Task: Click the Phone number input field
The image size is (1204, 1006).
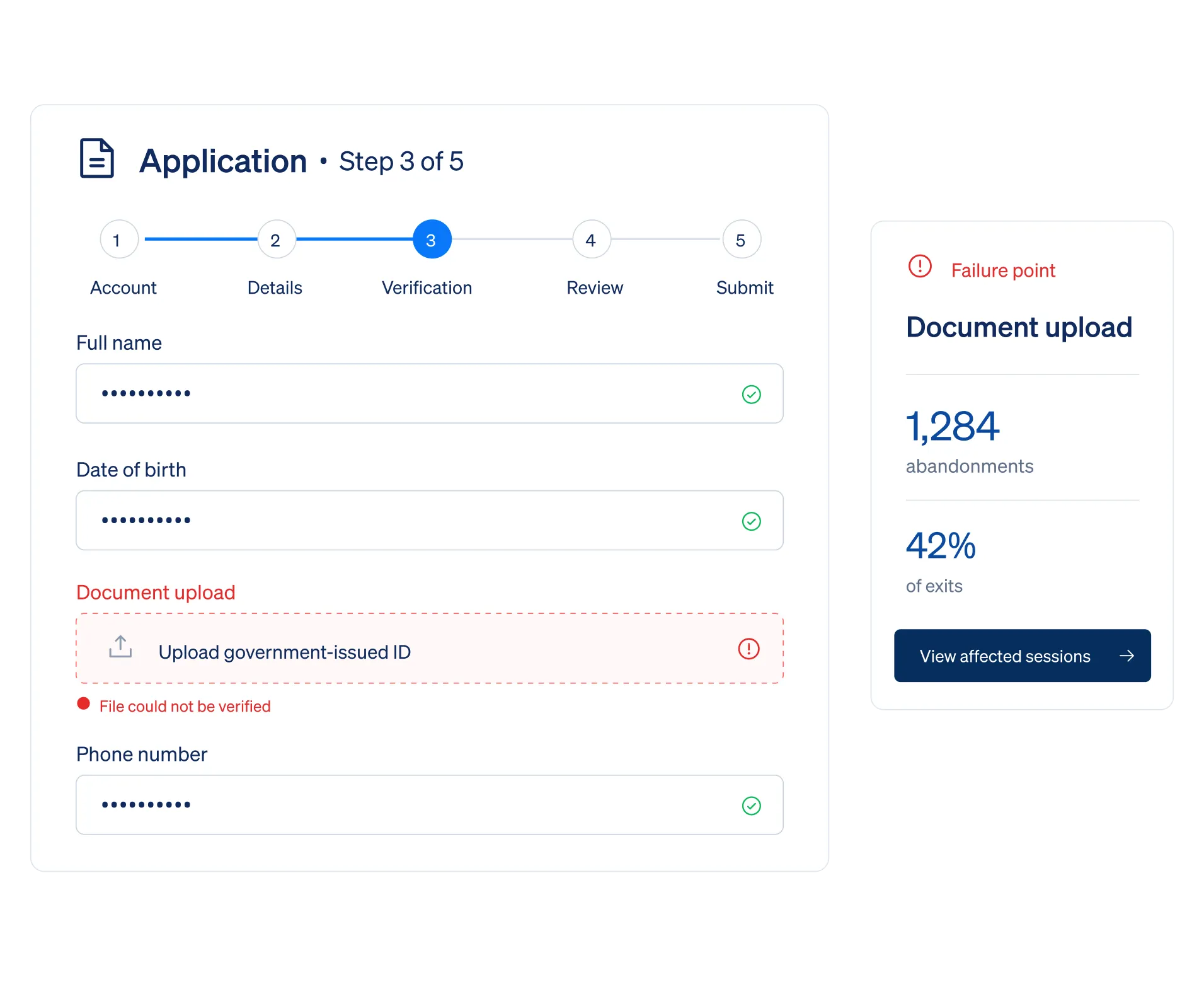Action: click(x=429, y=805)
